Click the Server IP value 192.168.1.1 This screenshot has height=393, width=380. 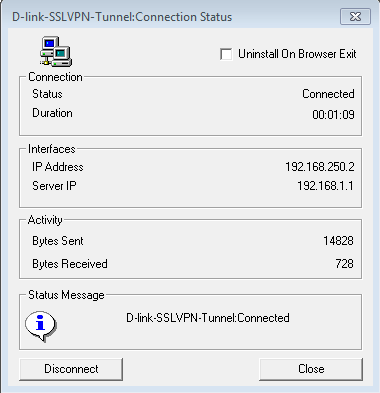[x=325, y=186]
